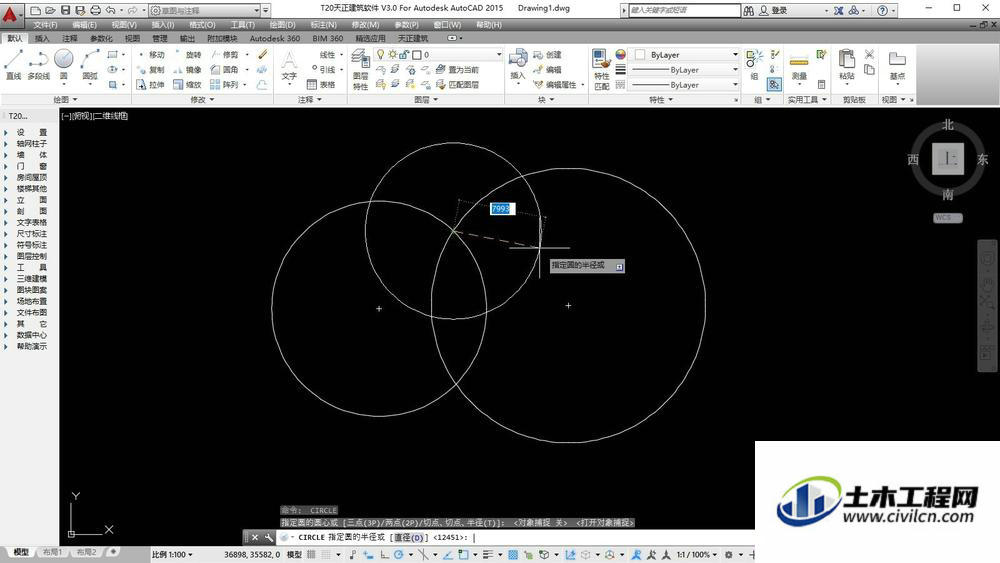Click the 匹配图层 (Match Layer) button
This screenshot has width=1000, height=563.
click(457, 84)
